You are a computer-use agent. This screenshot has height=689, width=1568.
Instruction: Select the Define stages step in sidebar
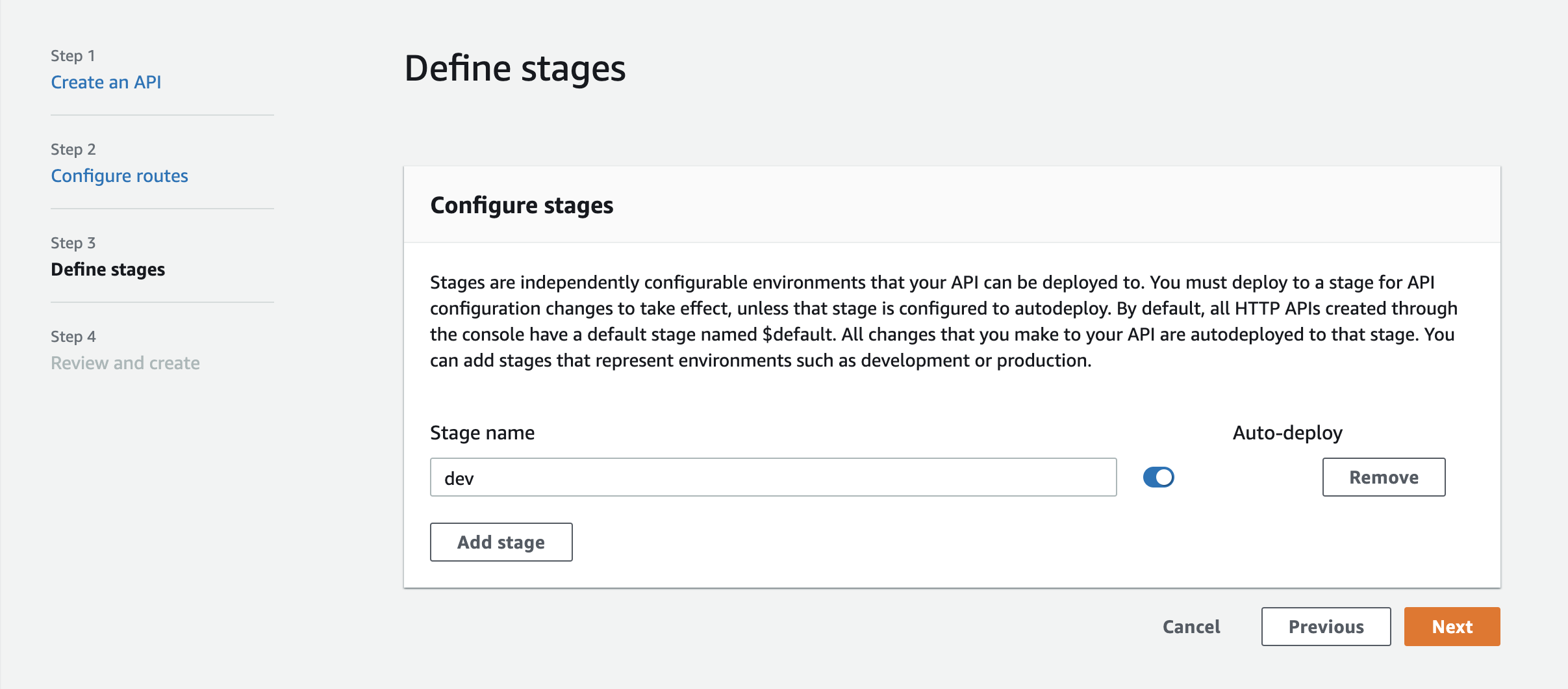pos(108,269)
